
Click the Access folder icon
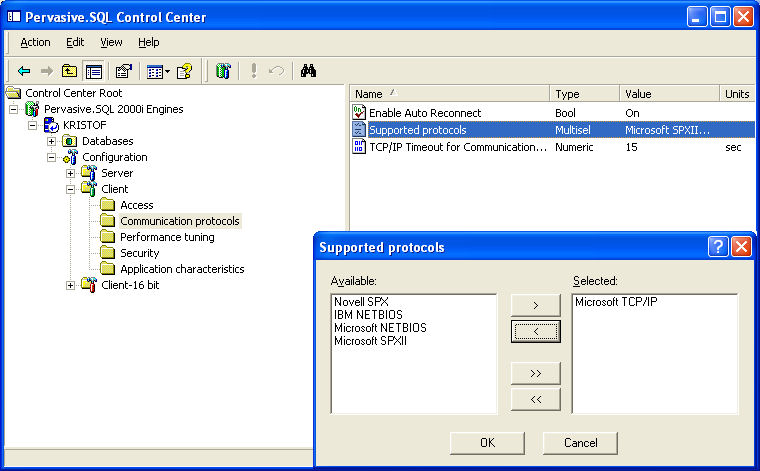[108, 204]
